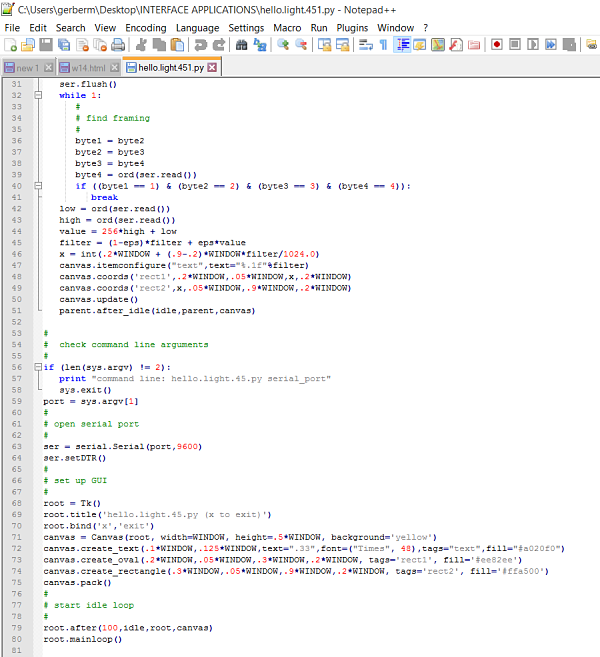Click the 'root.mainloop()' code line
Image resolution: width=600 pixels, height=657 pixels.
point(83,639)
